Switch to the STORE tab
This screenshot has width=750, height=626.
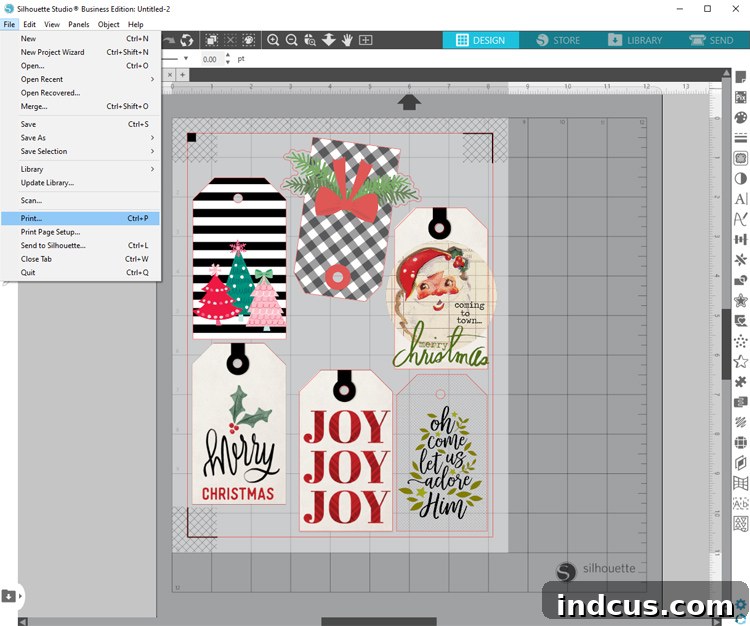pyautogui.click(x=558, y=40)
